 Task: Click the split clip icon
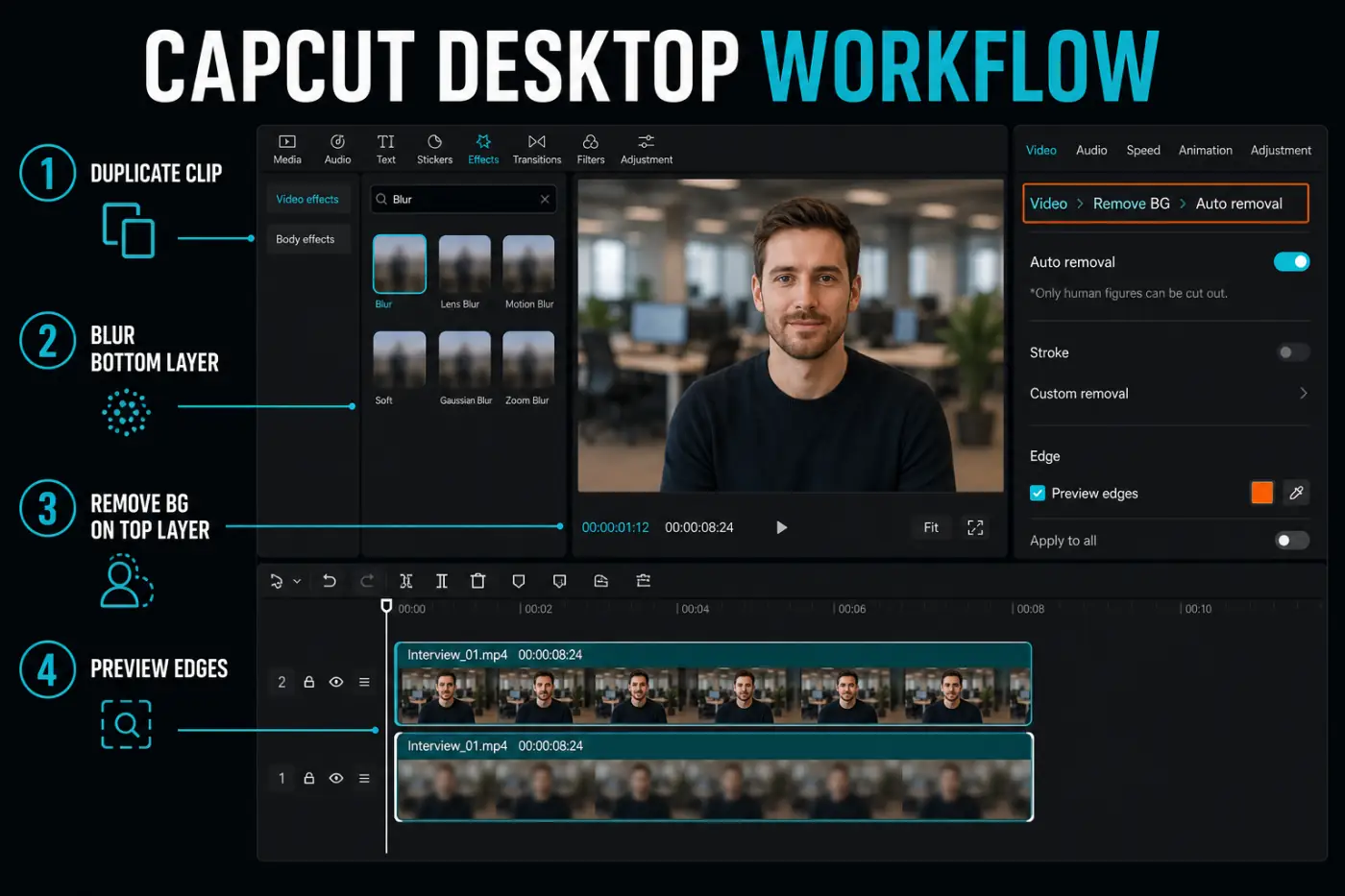406,581
